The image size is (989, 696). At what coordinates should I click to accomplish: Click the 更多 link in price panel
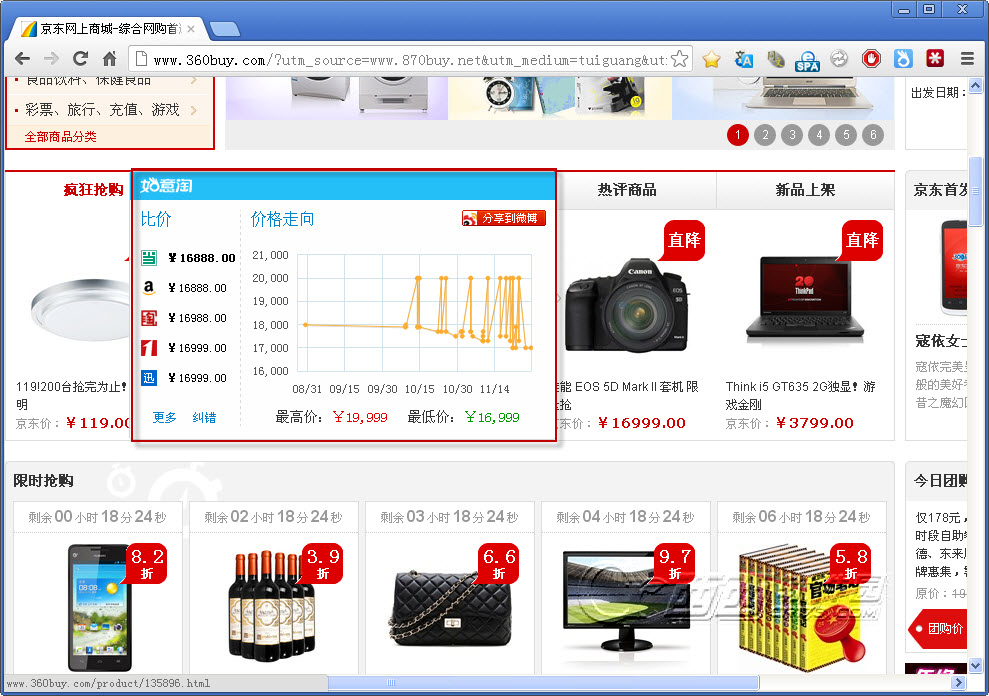165,417
